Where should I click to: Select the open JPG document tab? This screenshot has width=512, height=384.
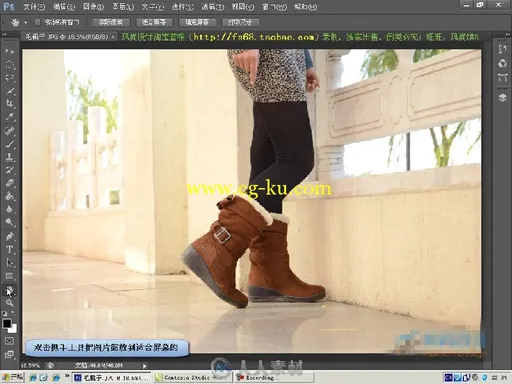[67, 37]
